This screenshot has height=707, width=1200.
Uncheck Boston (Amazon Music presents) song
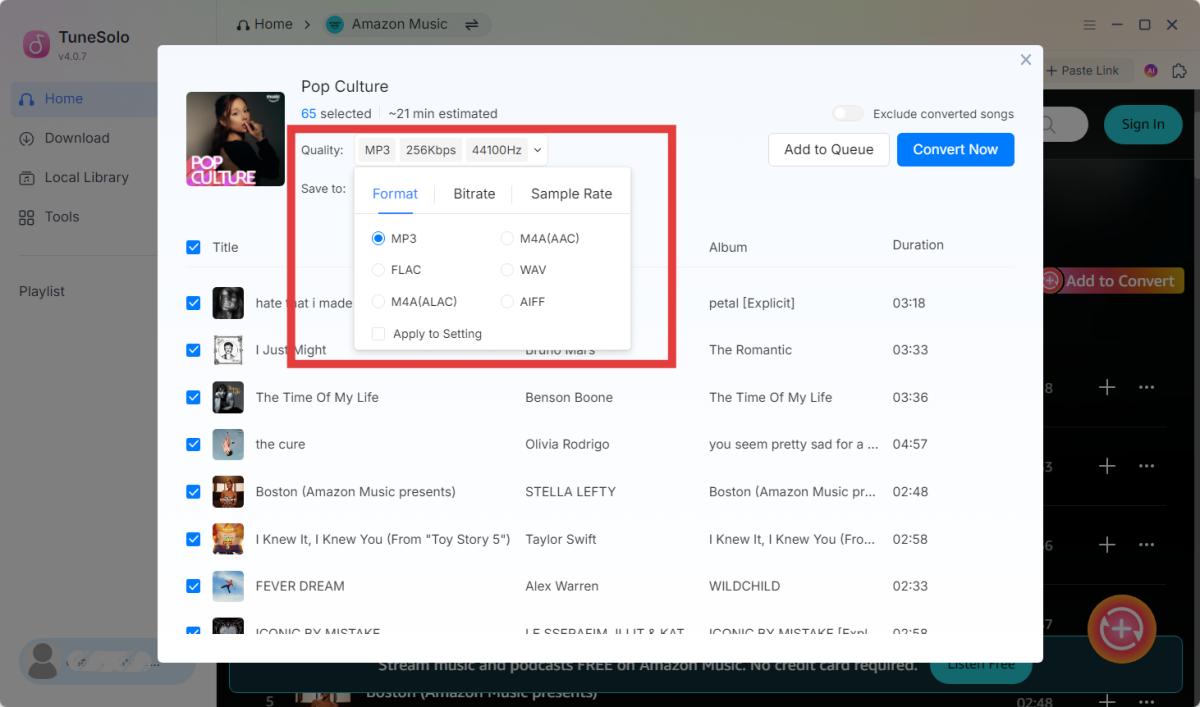pos(193,492)
